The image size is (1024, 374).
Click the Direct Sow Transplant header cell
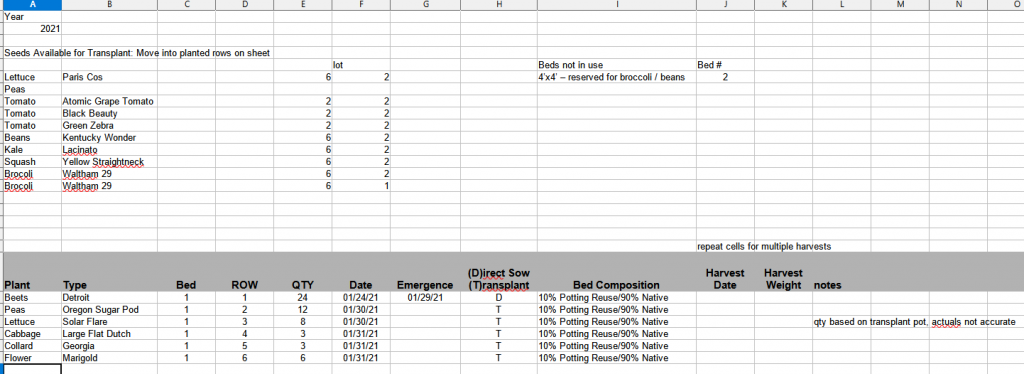point(499,278)
